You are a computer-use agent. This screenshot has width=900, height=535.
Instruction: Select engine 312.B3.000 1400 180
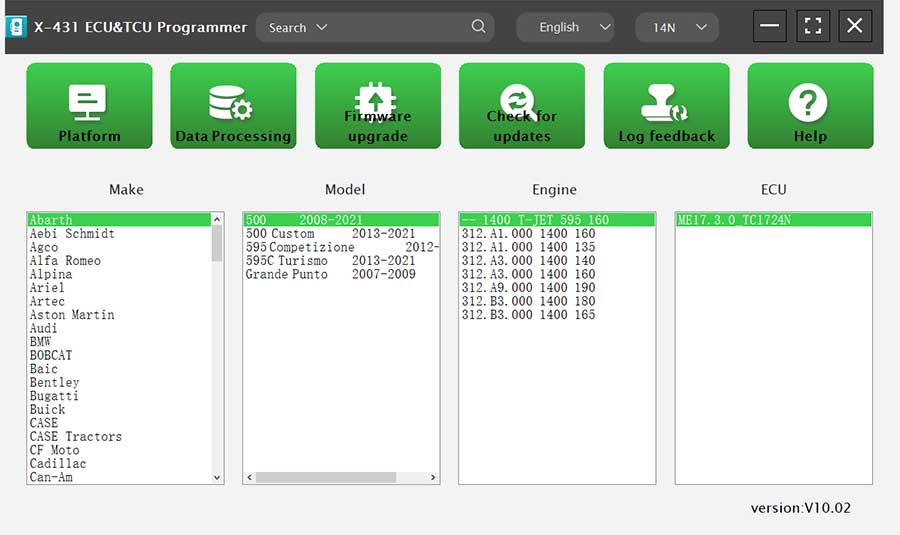click(x=557, y=301)
